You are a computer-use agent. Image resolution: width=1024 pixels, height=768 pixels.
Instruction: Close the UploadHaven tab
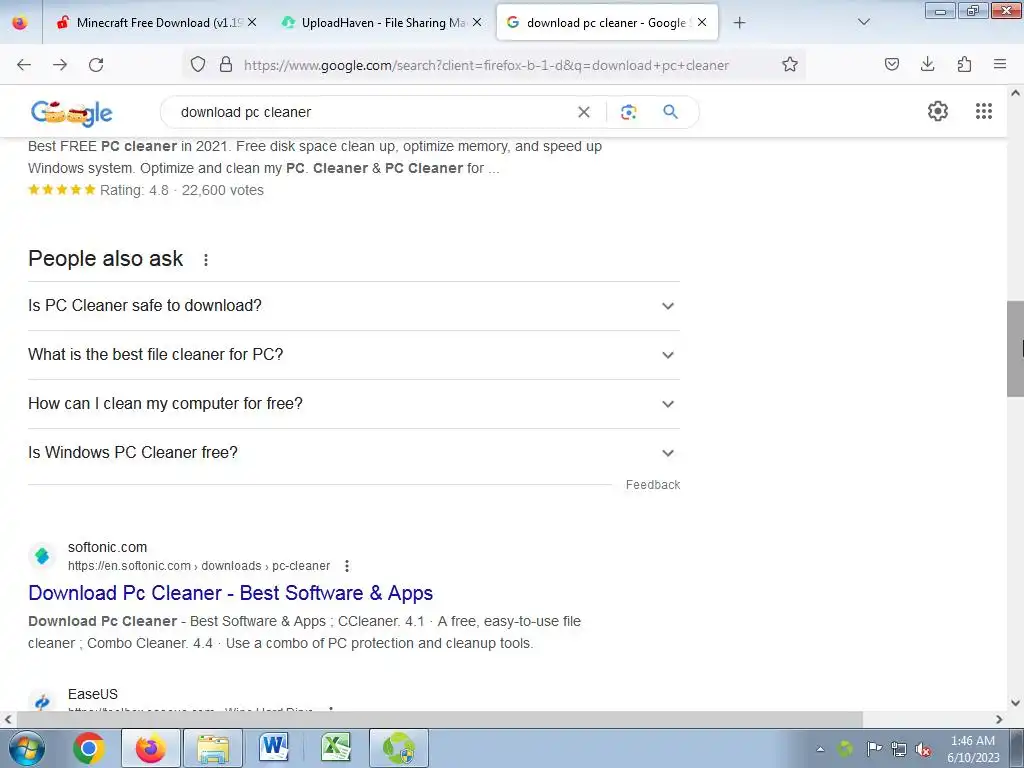(477, 22)
